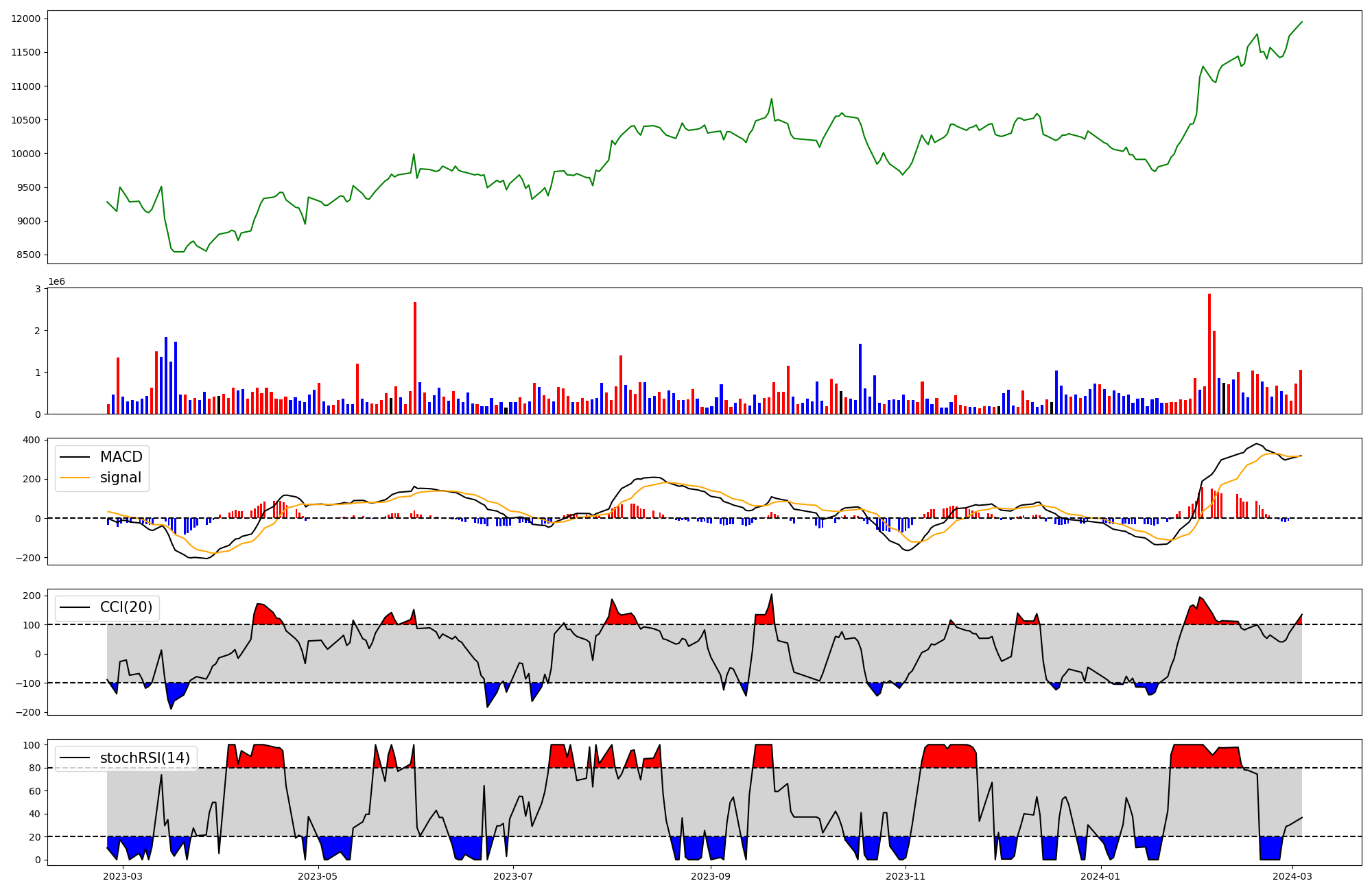The width and height of the screenshot is (1372, 892).
Task: Click the 2023-11 x-axis date label
Action: [x=906, y=876]
